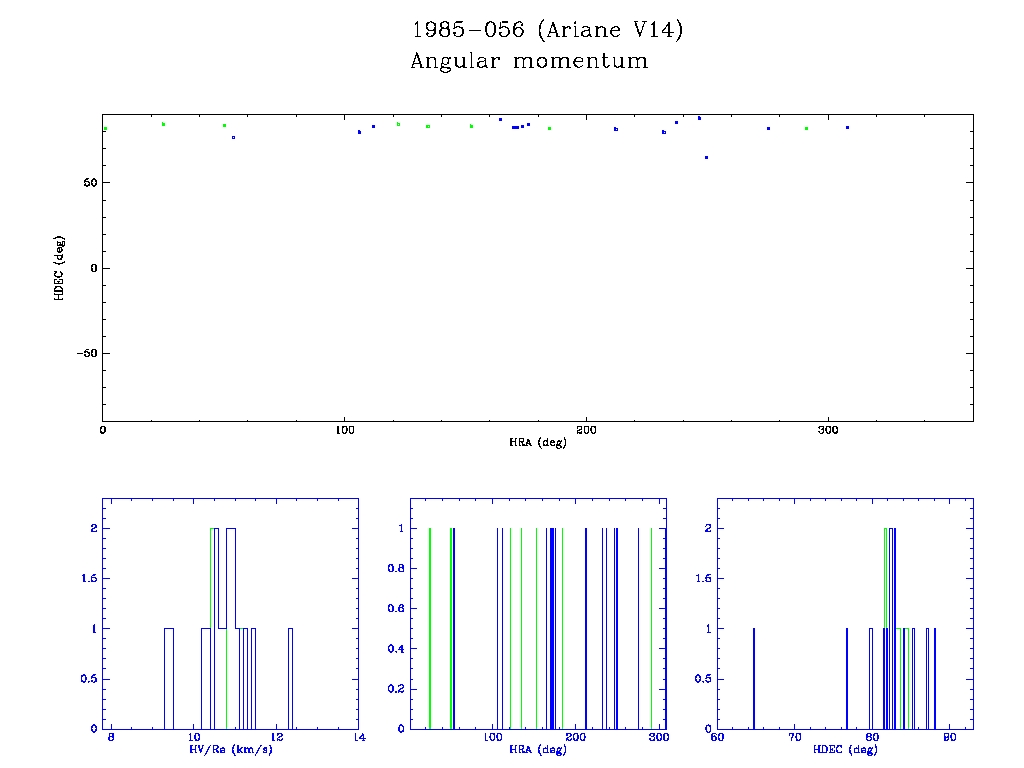Click the rightmost blue point in the scatter plot
The width and height of the screenshot is (1024, 768).
pos(847,128)
